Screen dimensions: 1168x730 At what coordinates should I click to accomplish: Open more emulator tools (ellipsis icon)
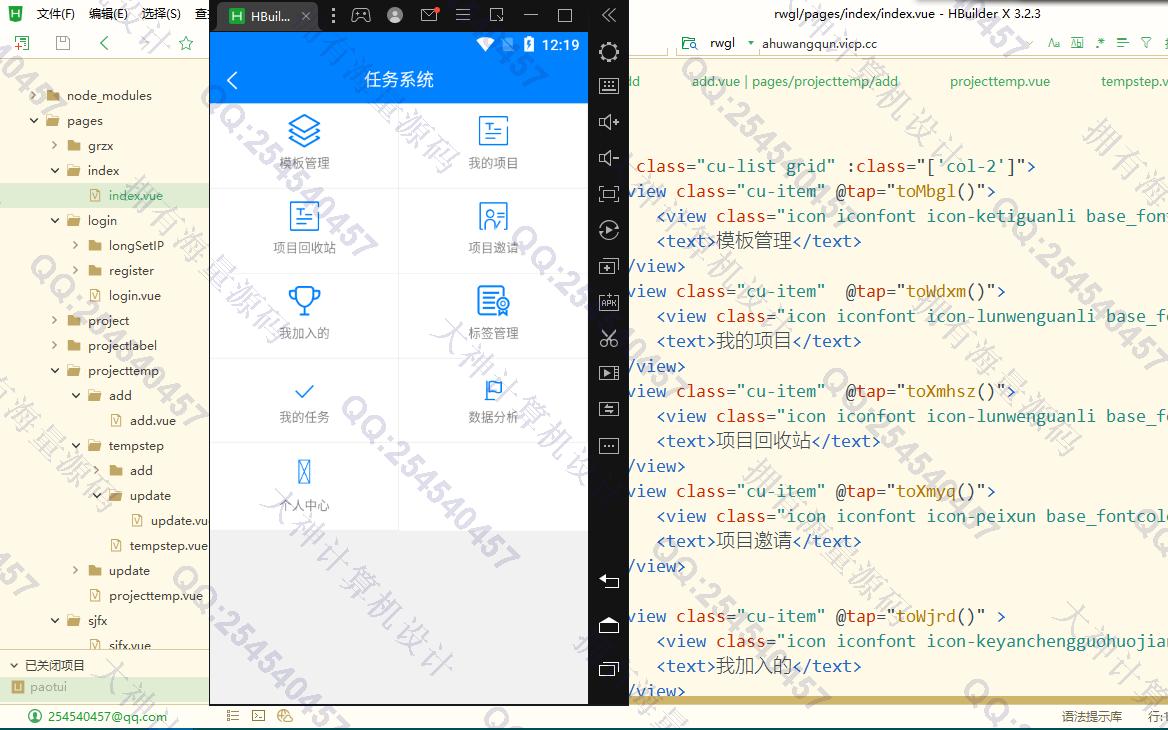point(609,445)
